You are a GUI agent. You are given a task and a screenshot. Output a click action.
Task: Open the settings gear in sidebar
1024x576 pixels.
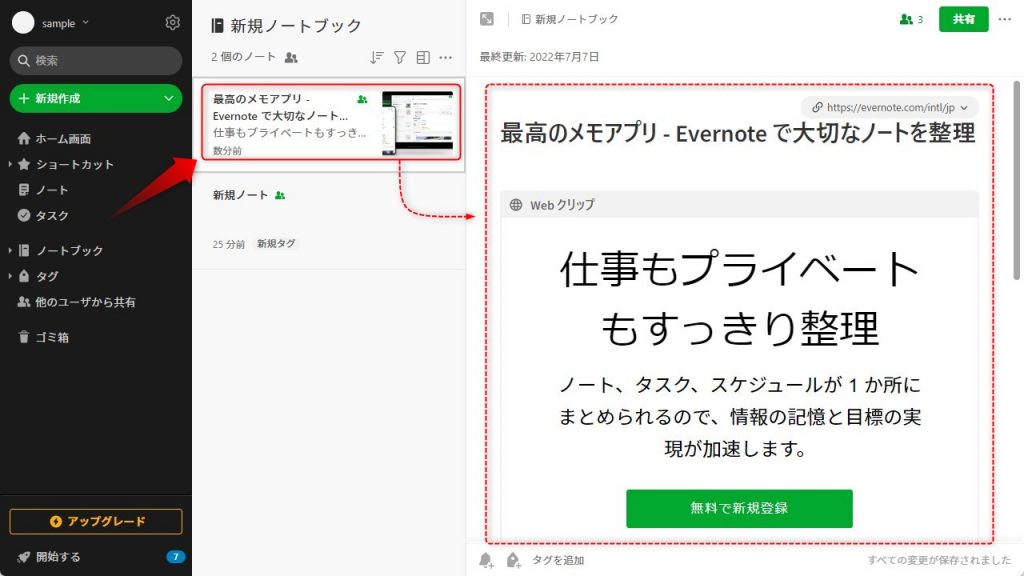[172, 23]
